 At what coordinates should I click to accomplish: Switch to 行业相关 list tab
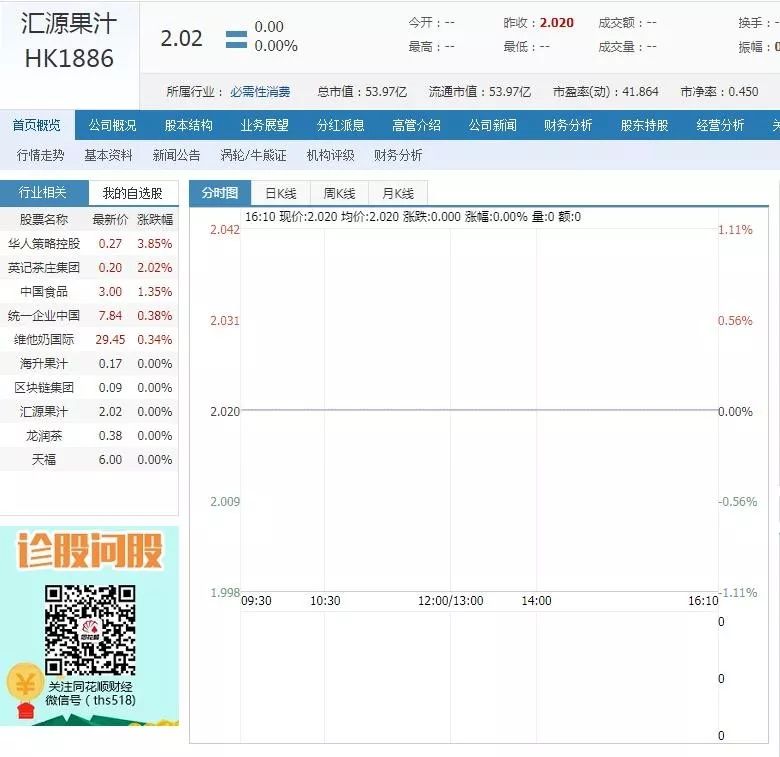44,193
